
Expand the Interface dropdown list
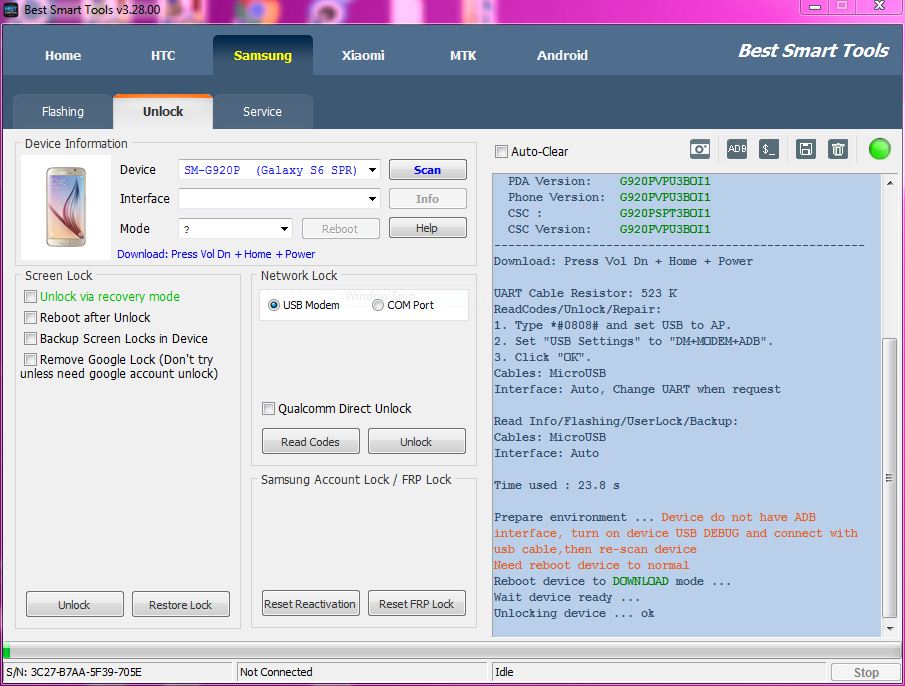372,198
